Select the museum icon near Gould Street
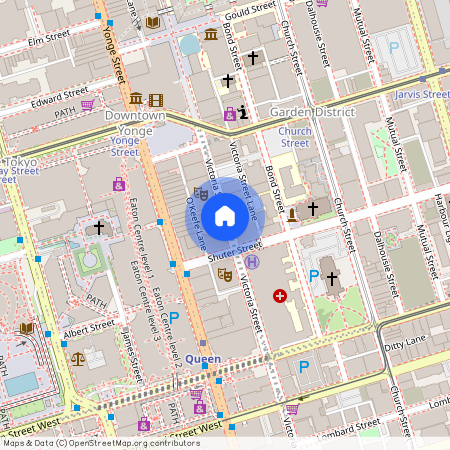Viewport: 450px width, 450px height. pyautogui.click(x=211, y=34)
